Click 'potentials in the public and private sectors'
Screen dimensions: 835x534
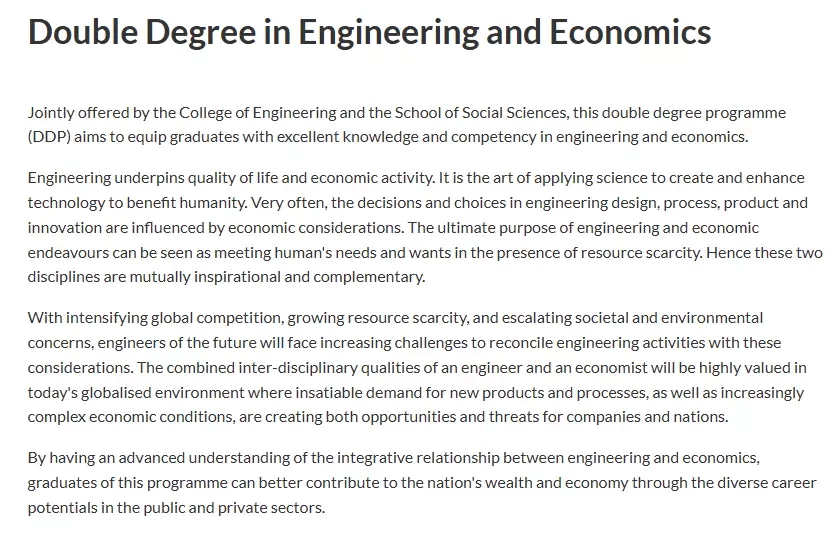pyautogui.click(x=176, y=508)
